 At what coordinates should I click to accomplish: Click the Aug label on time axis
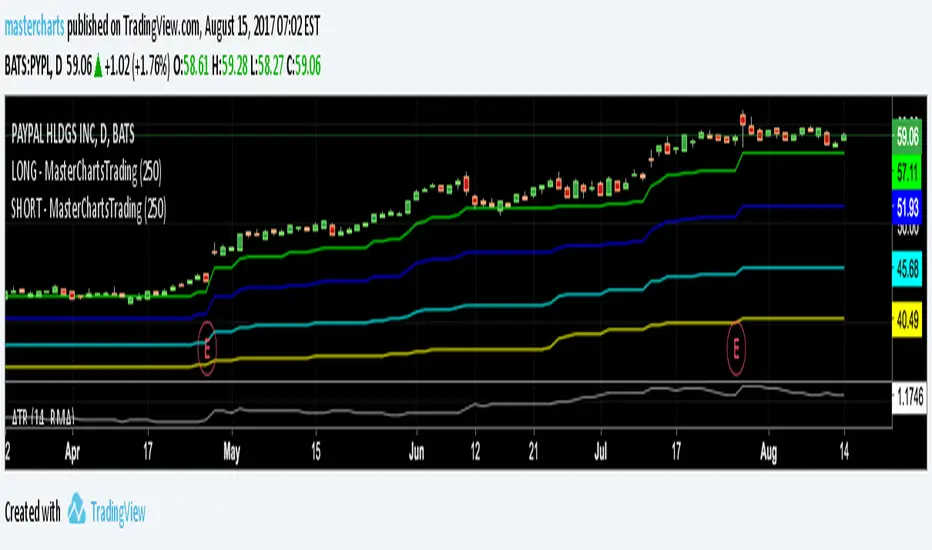tap(769, 453)
